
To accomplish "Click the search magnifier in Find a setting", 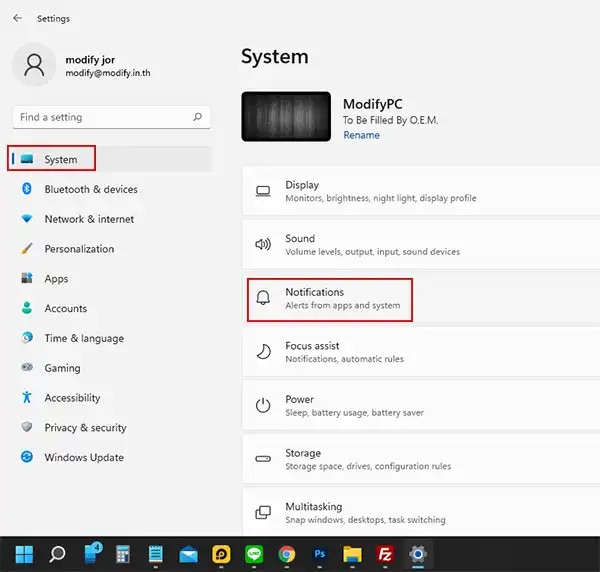I will (x=197, y=117).
